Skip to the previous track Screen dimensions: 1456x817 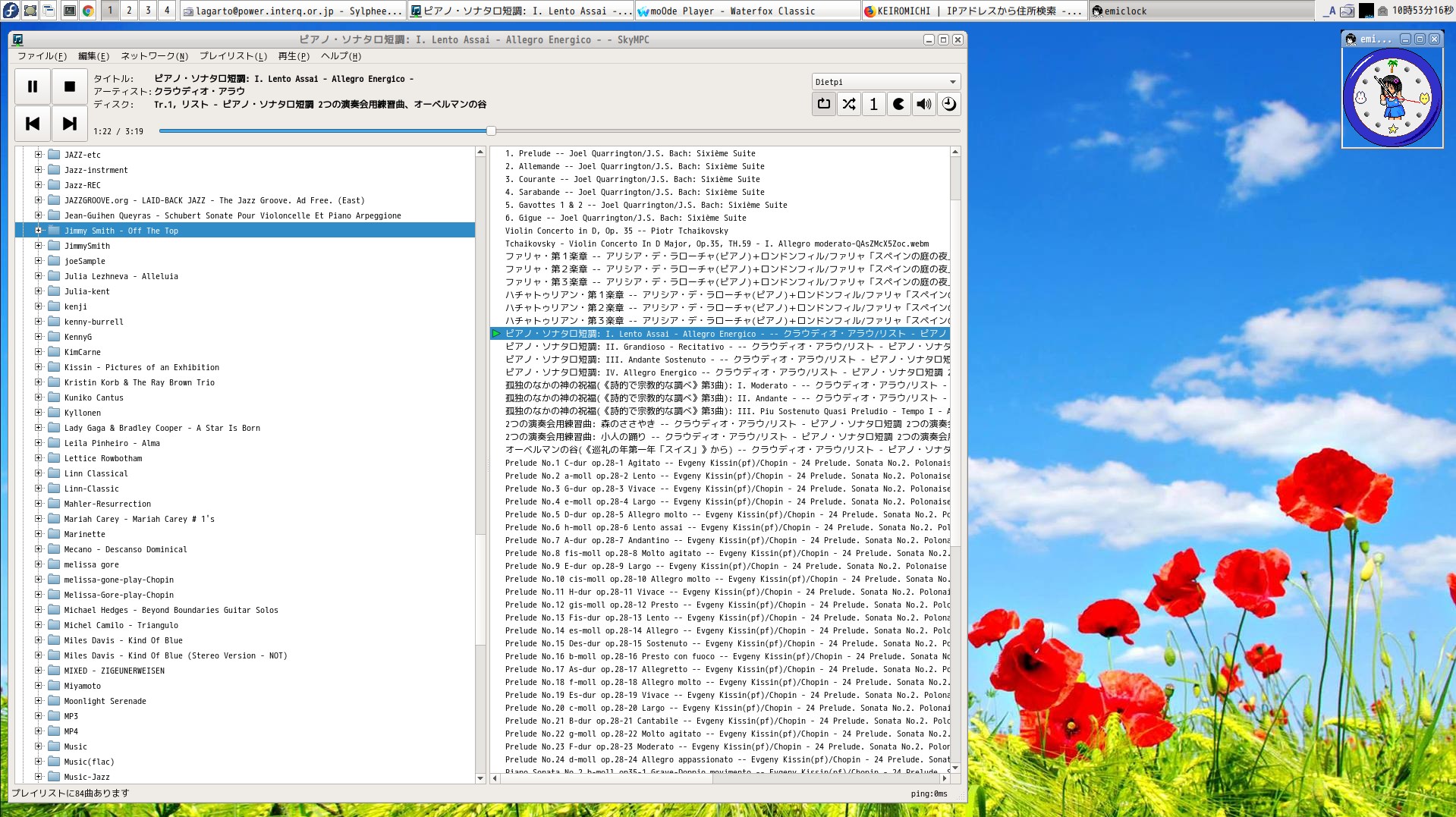(33, 124)
